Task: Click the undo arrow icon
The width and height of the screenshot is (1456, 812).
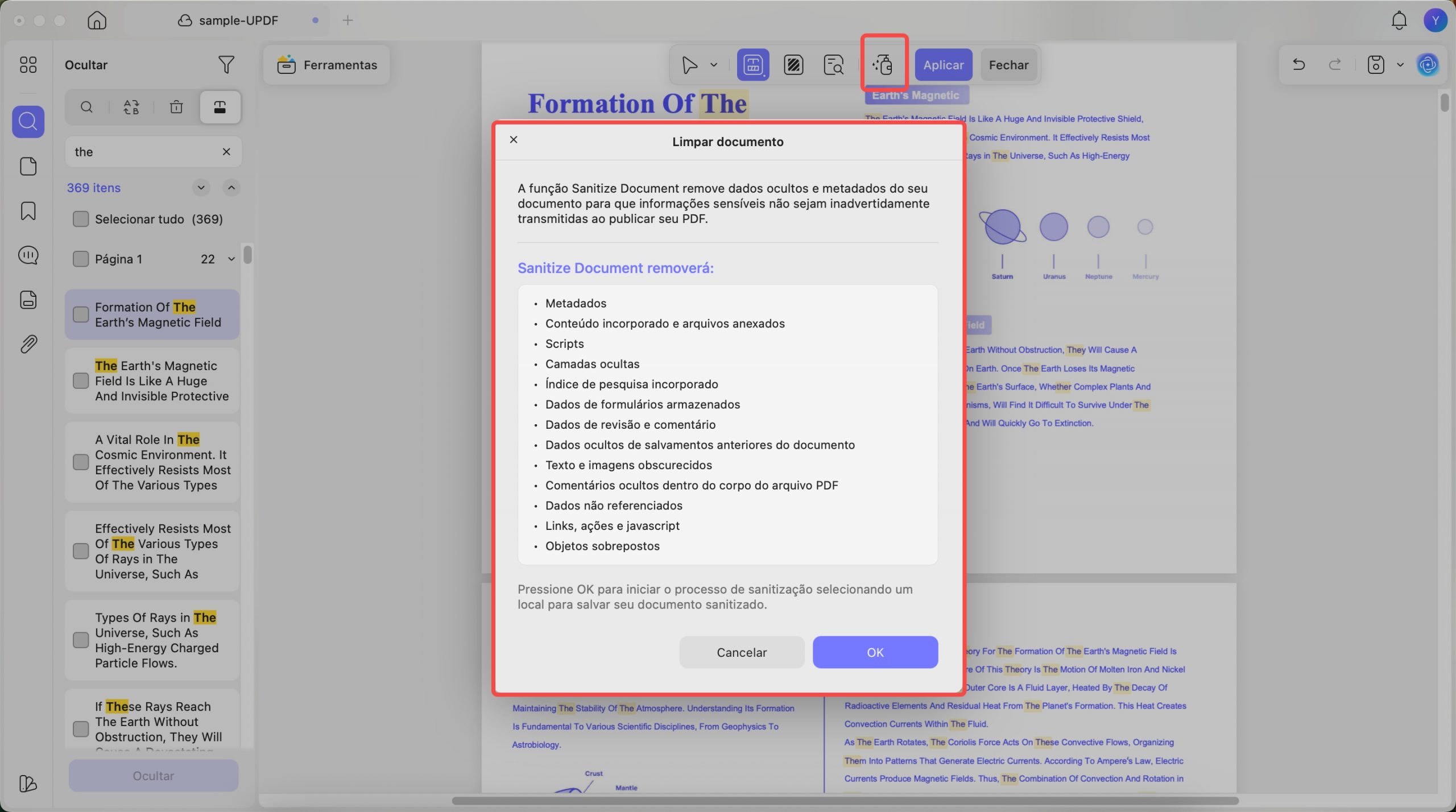Action: coord(1298,64)
